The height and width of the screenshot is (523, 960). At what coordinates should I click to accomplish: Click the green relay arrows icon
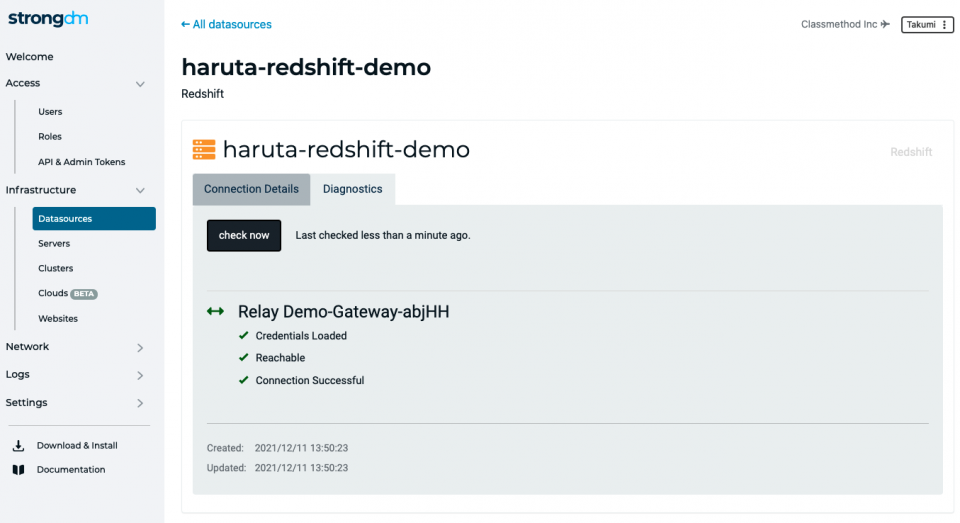tap(216, 311)
